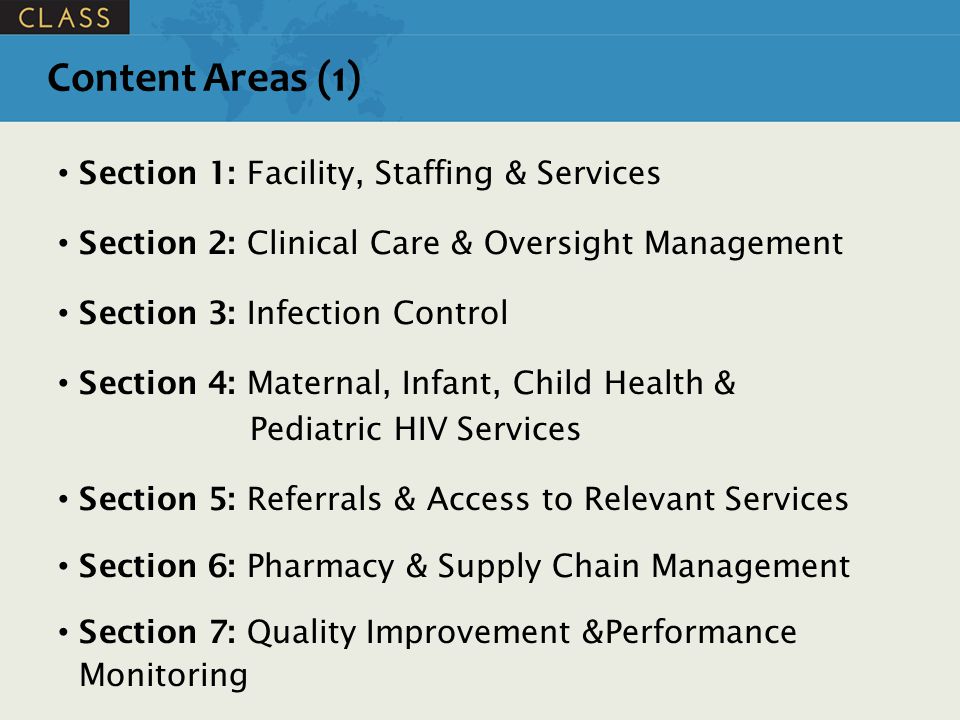Click the CLASS logo badge
960x720 pixels.
[64, 17]
